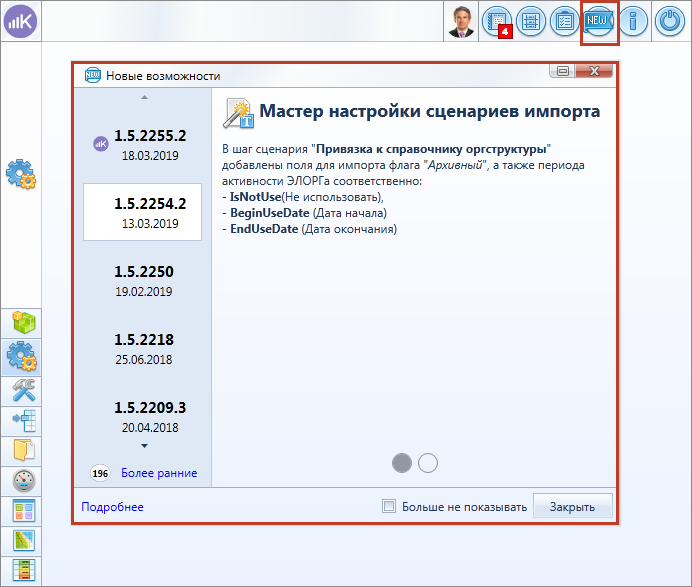Open notifications list with 4 badge

pyautogui.click(x=497, y=21)
